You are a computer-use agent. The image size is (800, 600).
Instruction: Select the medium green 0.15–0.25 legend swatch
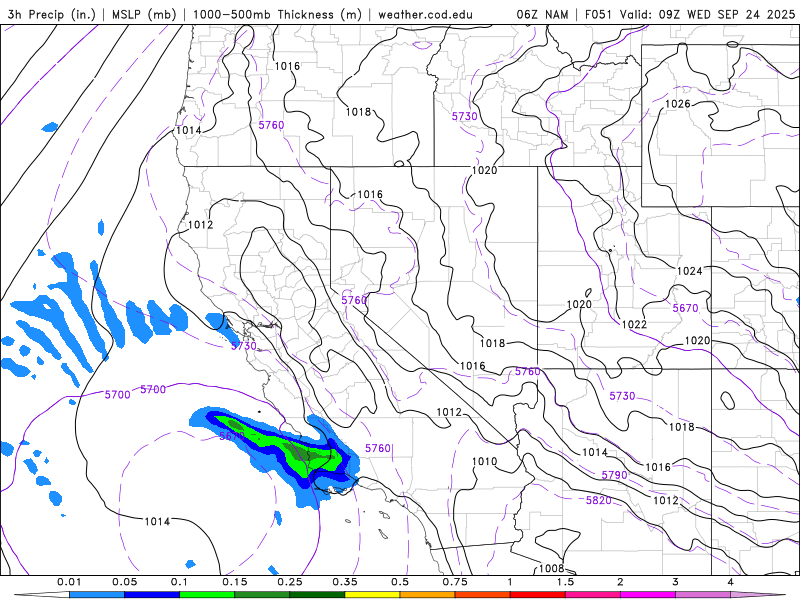coord(262,595)
